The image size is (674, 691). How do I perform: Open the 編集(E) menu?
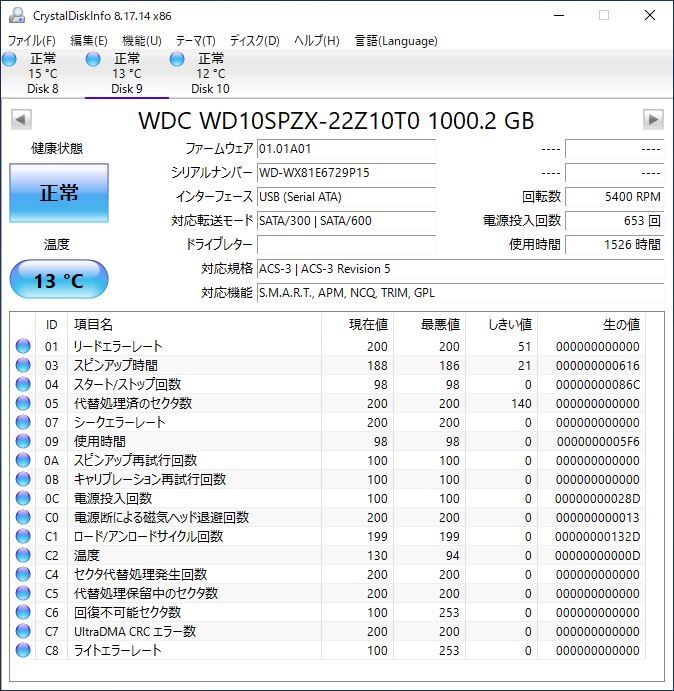(89, 41)
